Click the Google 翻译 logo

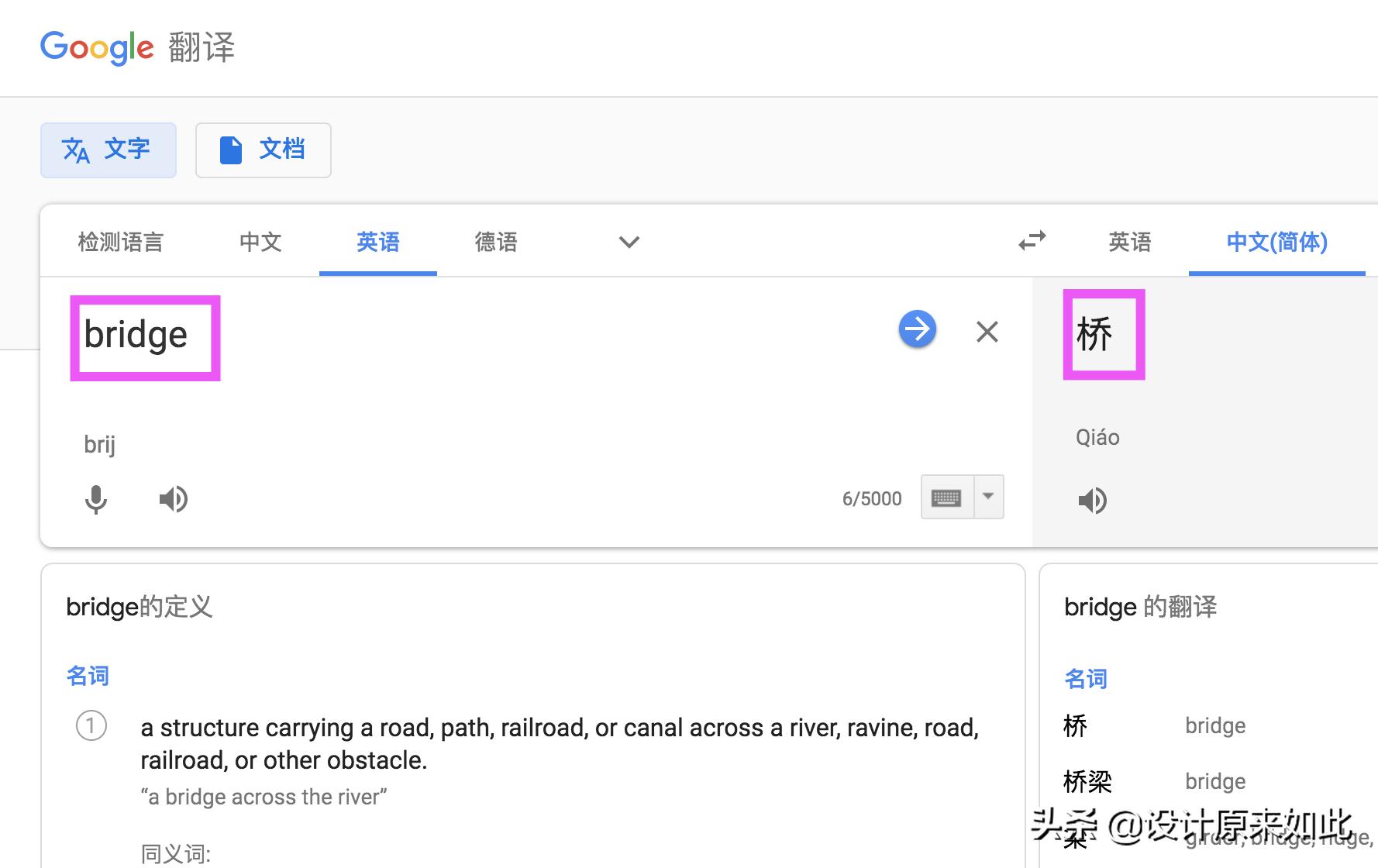tap(136, 47)
